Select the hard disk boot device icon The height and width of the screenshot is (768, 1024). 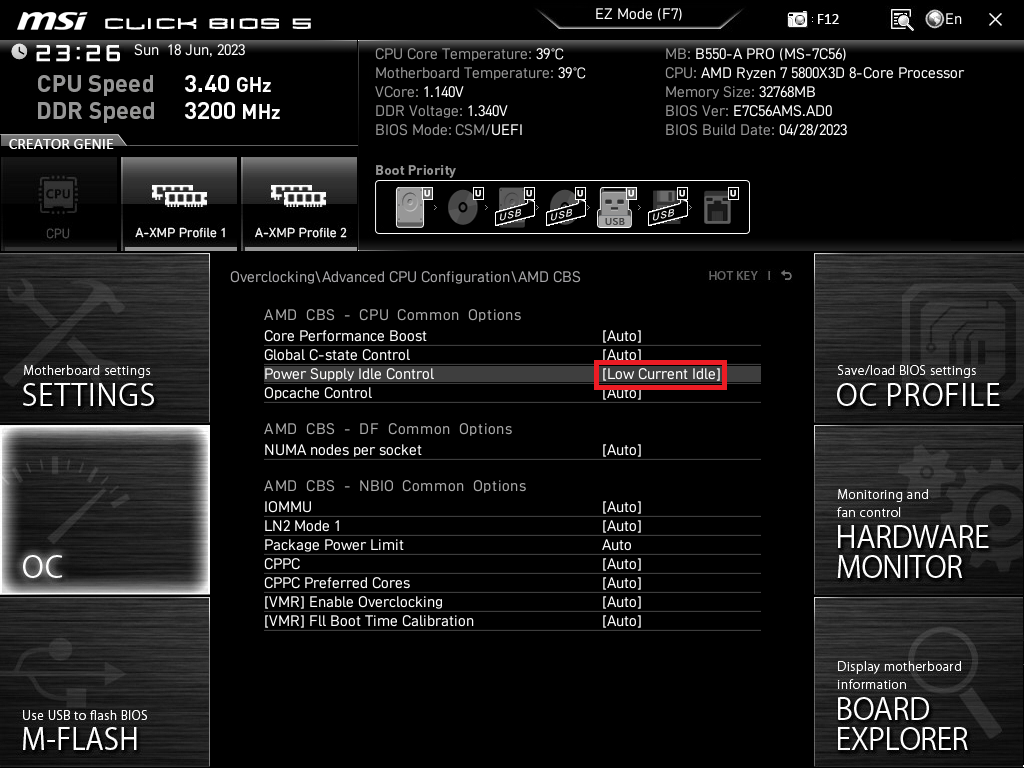413,207
